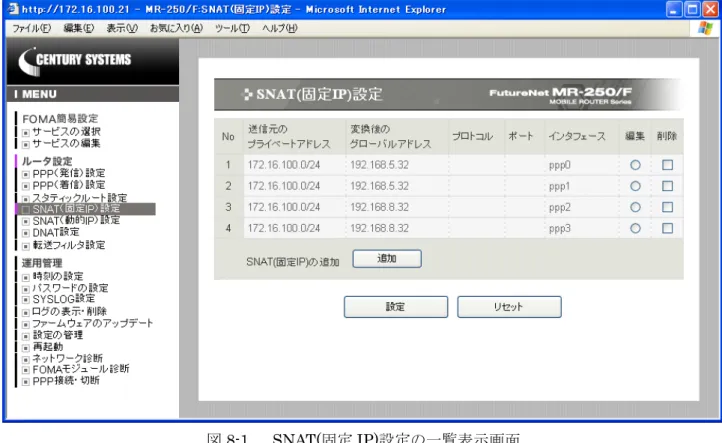Click the Windows flag logo in menu bar
The width and height of the screenshot is (722, 443).
tap(705, 28)
